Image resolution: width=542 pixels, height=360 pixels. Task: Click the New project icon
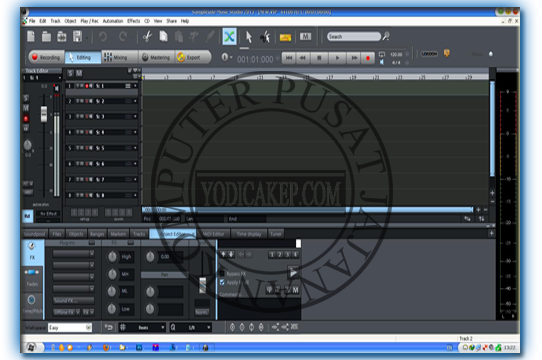click(31, 36)
